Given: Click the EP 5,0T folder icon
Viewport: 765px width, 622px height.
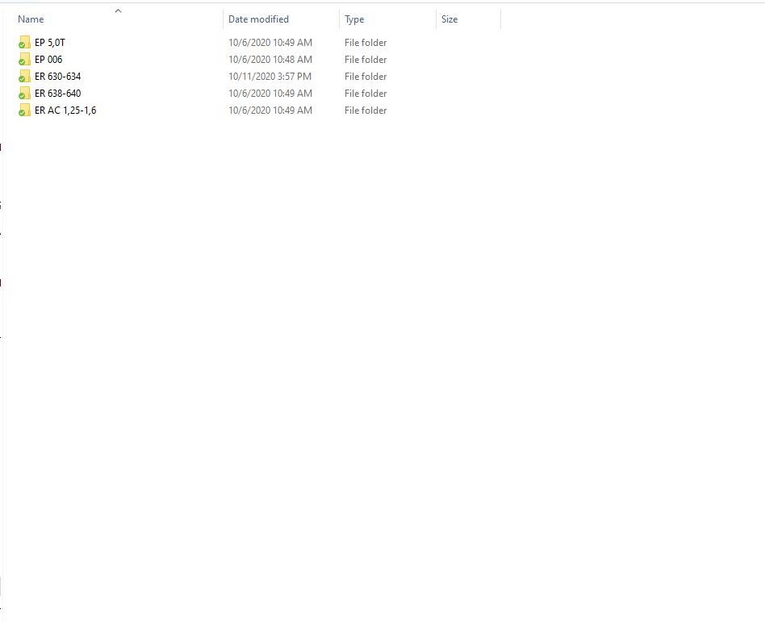Looking at the screenshot, I should click(x=24, y=43).
